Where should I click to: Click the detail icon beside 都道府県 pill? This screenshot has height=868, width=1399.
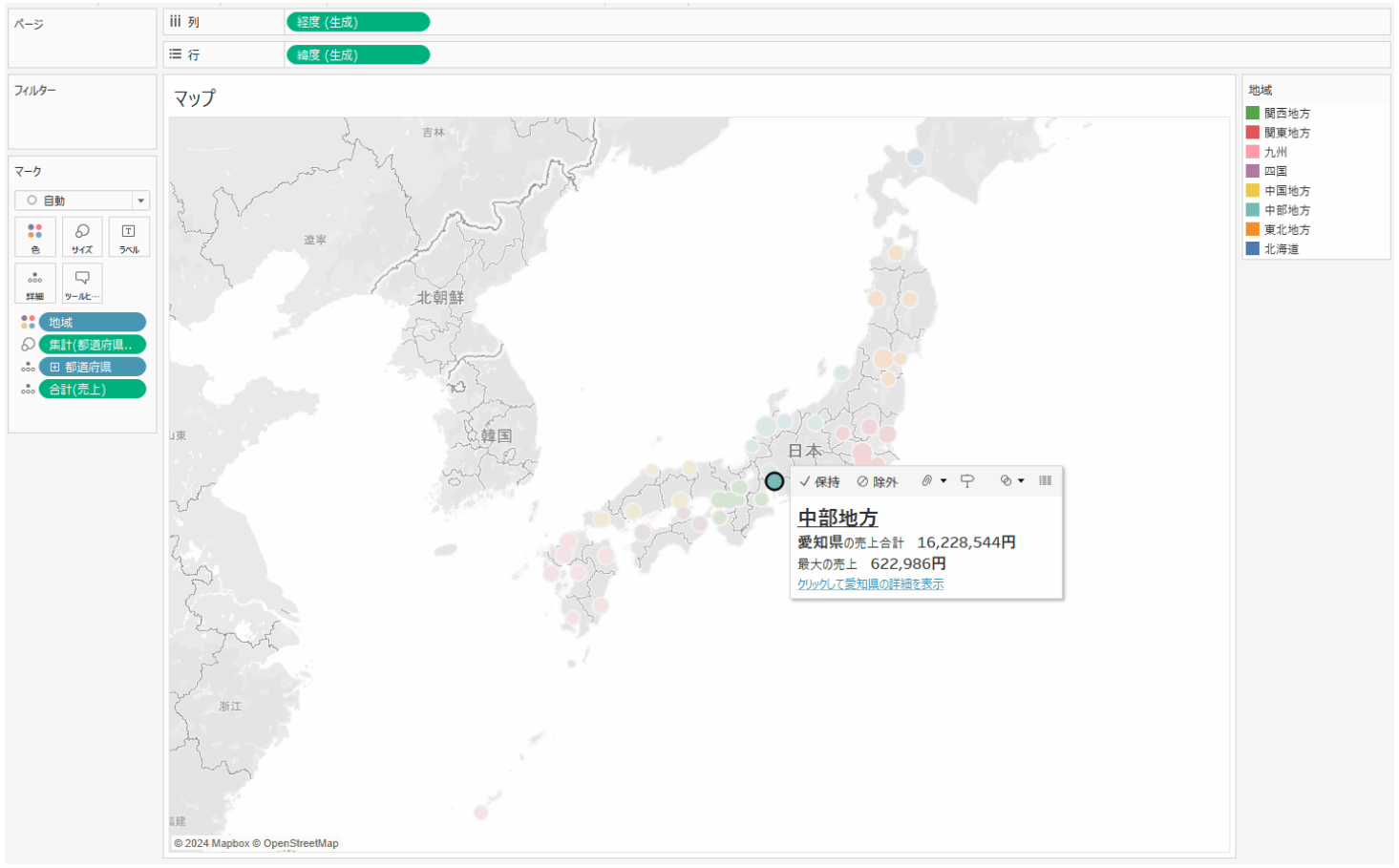tap(28, 367)
